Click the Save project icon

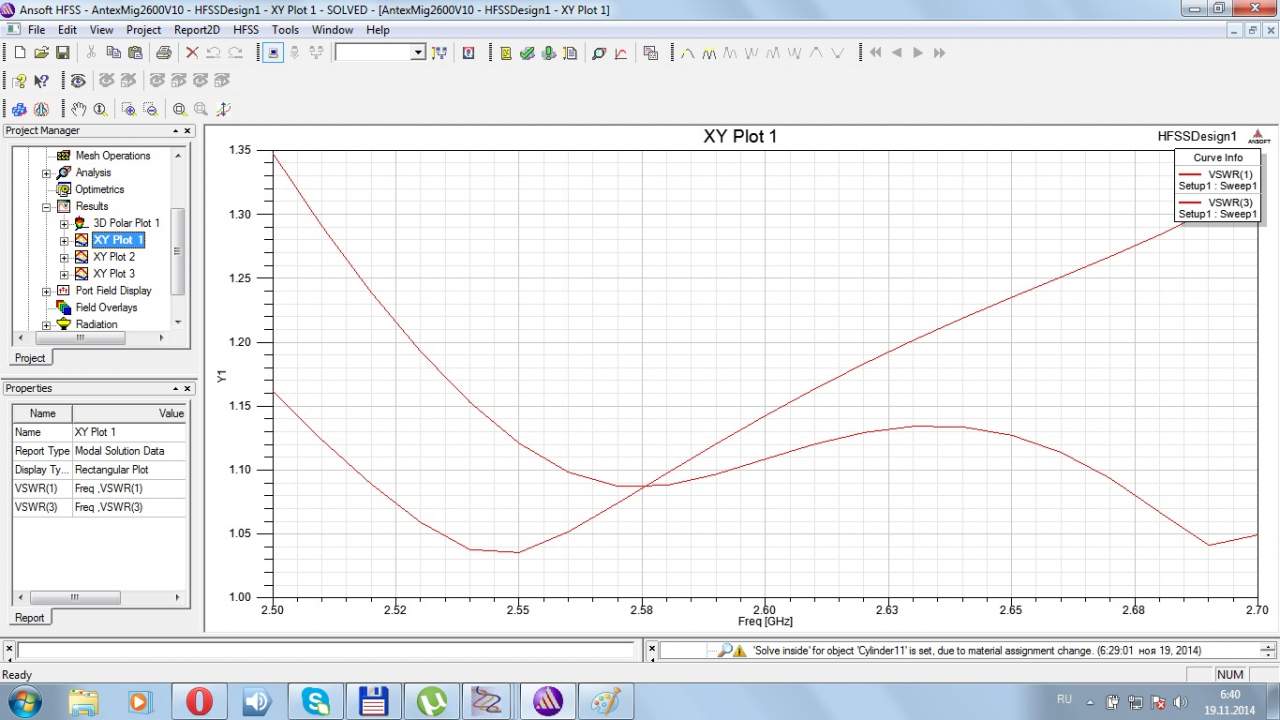[62, 53]
